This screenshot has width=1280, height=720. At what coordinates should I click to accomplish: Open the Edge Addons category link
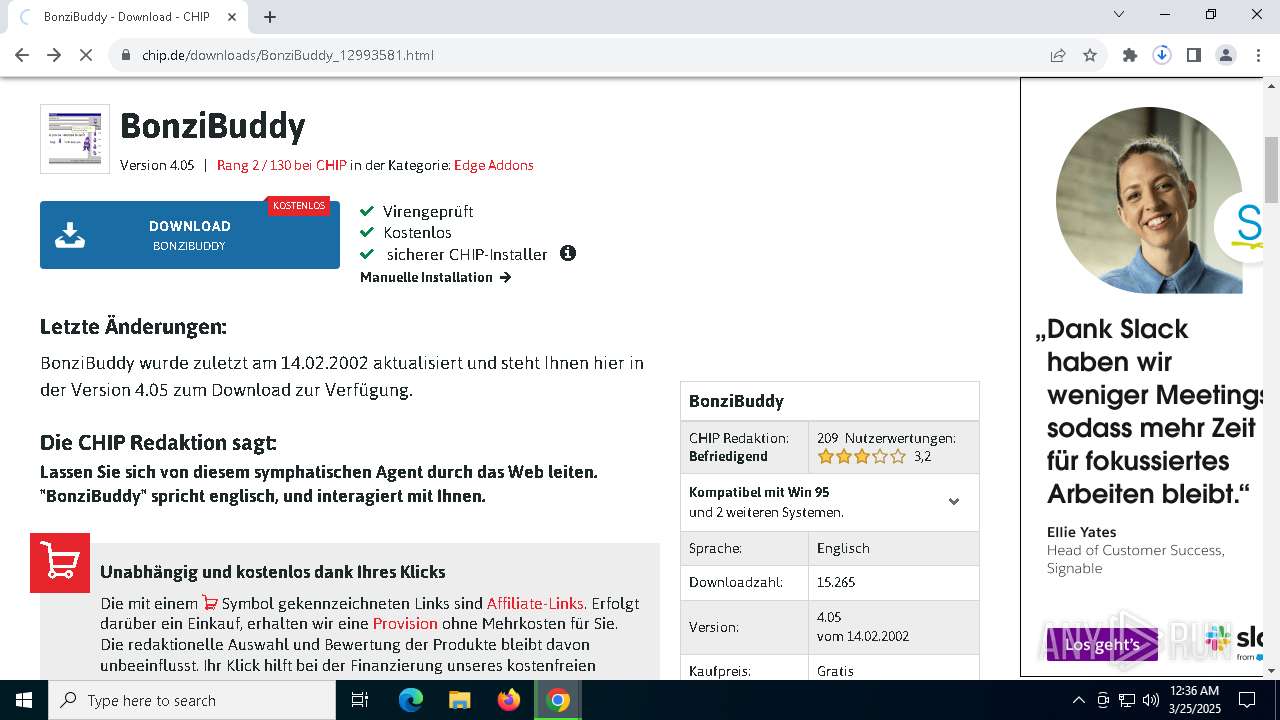494,165
